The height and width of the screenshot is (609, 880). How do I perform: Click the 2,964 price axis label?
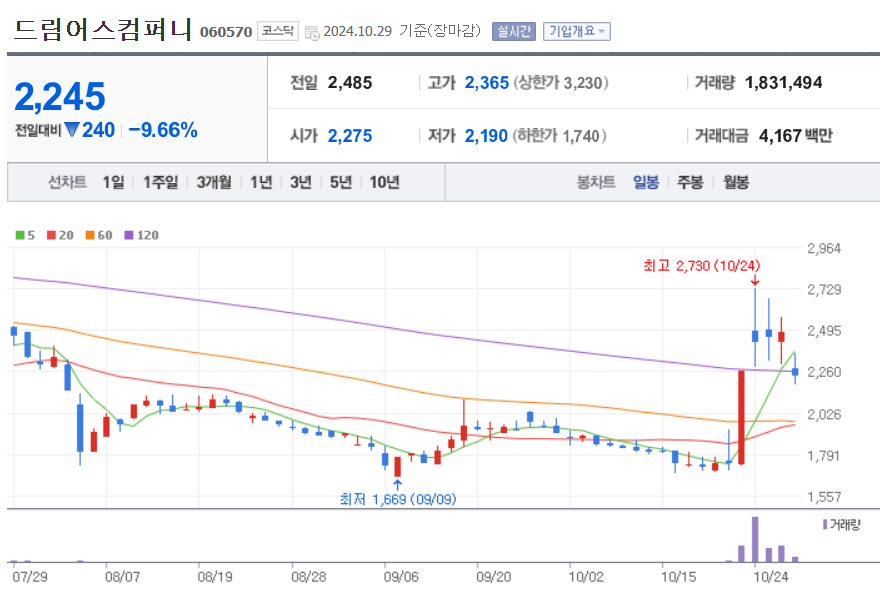tap(824, 248)
